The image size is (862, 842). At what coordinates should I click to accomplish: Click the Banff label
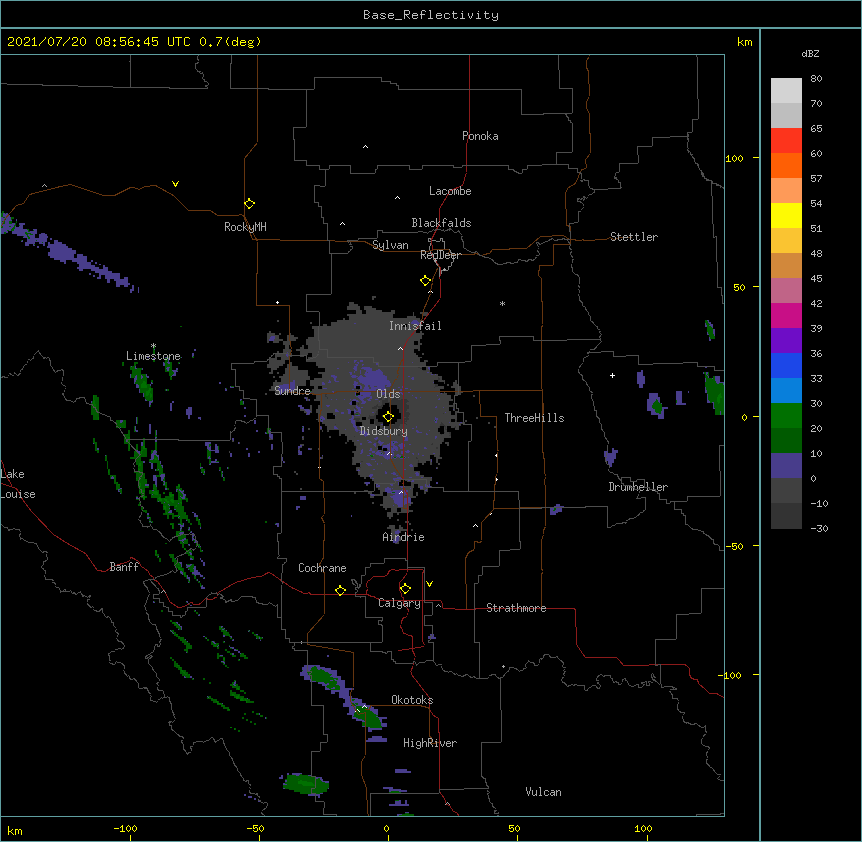pyautogui.click(x=124, y=567)
